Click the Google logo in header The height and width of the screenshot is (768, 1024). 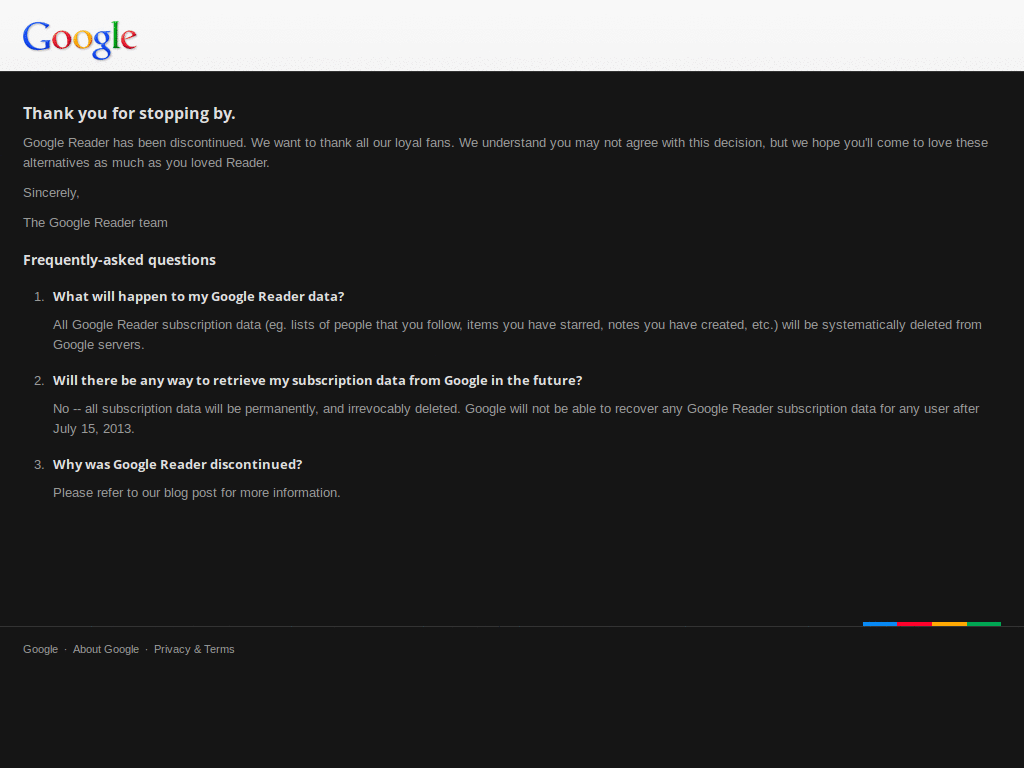point(80,40)
